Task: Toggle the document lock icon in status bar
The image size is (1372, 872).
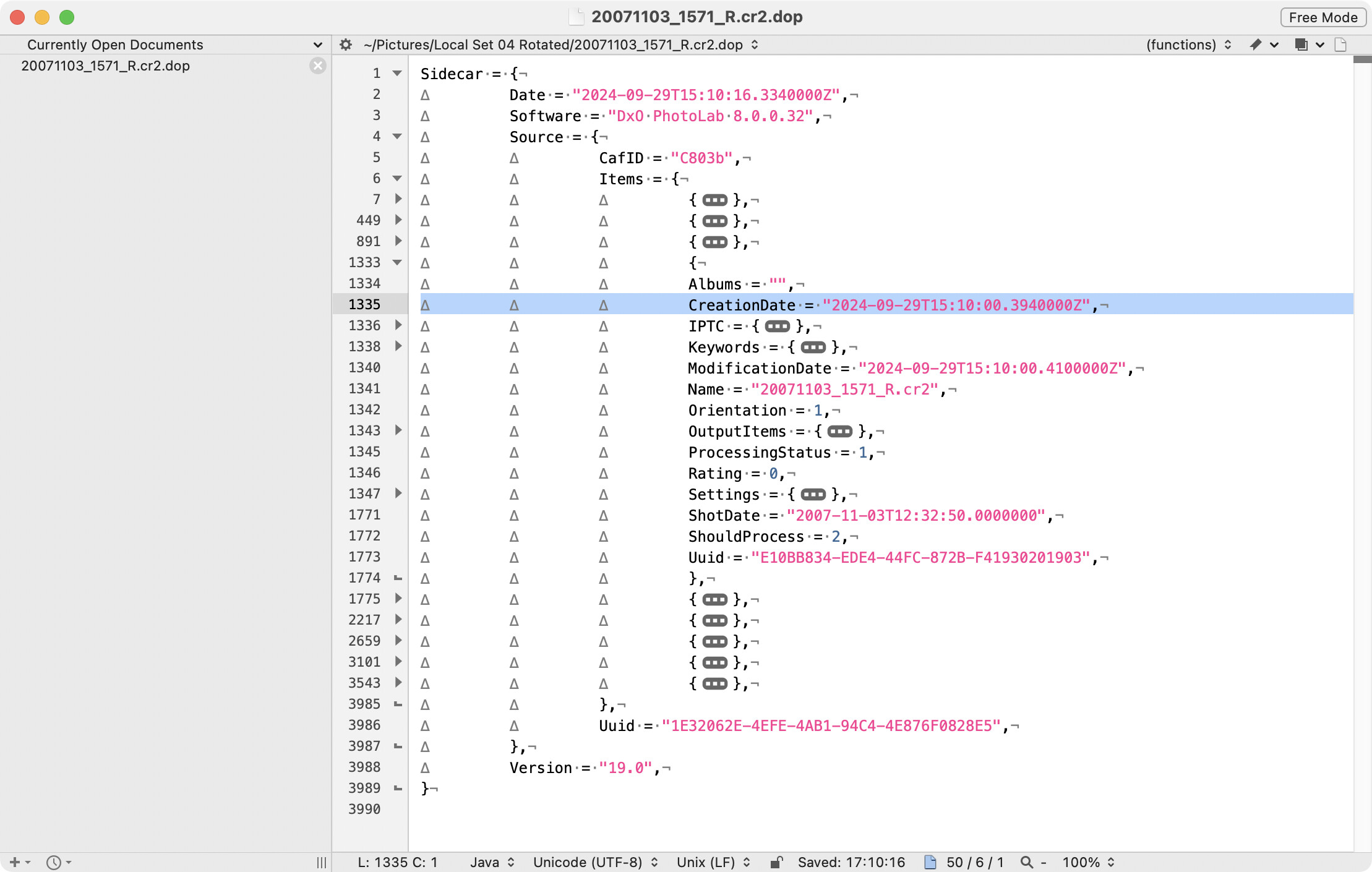Action: (776, 862)
